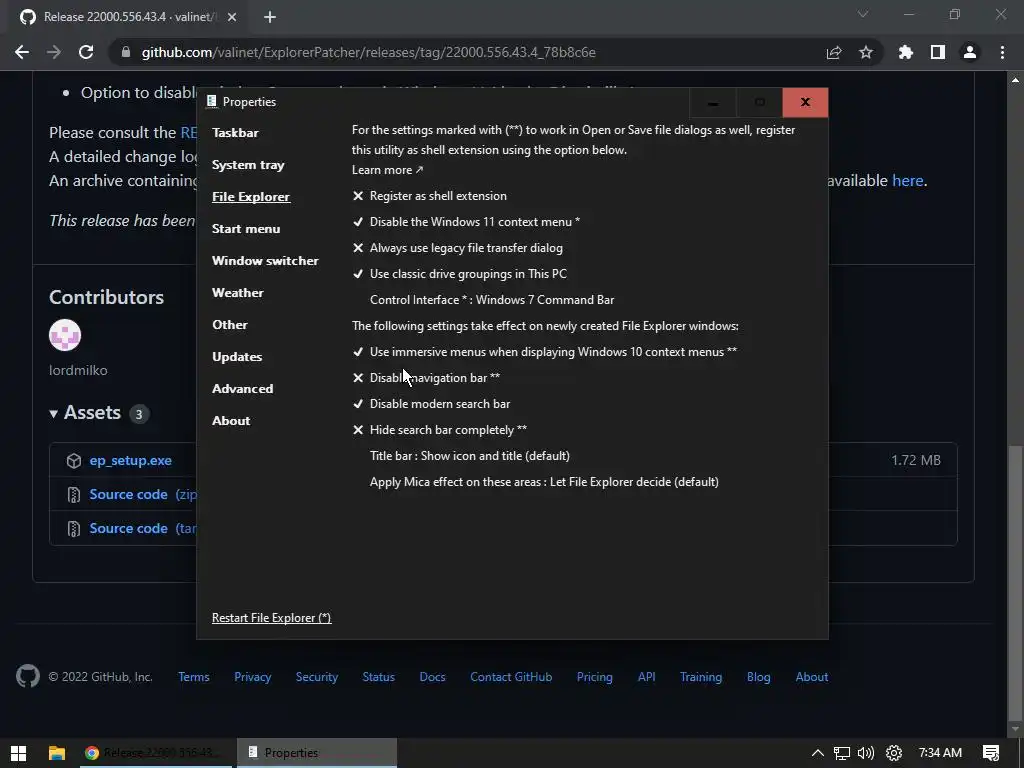Open the Taskbar section in Properties
Screen dimensions: 1024x768
[x=235, y=133]
